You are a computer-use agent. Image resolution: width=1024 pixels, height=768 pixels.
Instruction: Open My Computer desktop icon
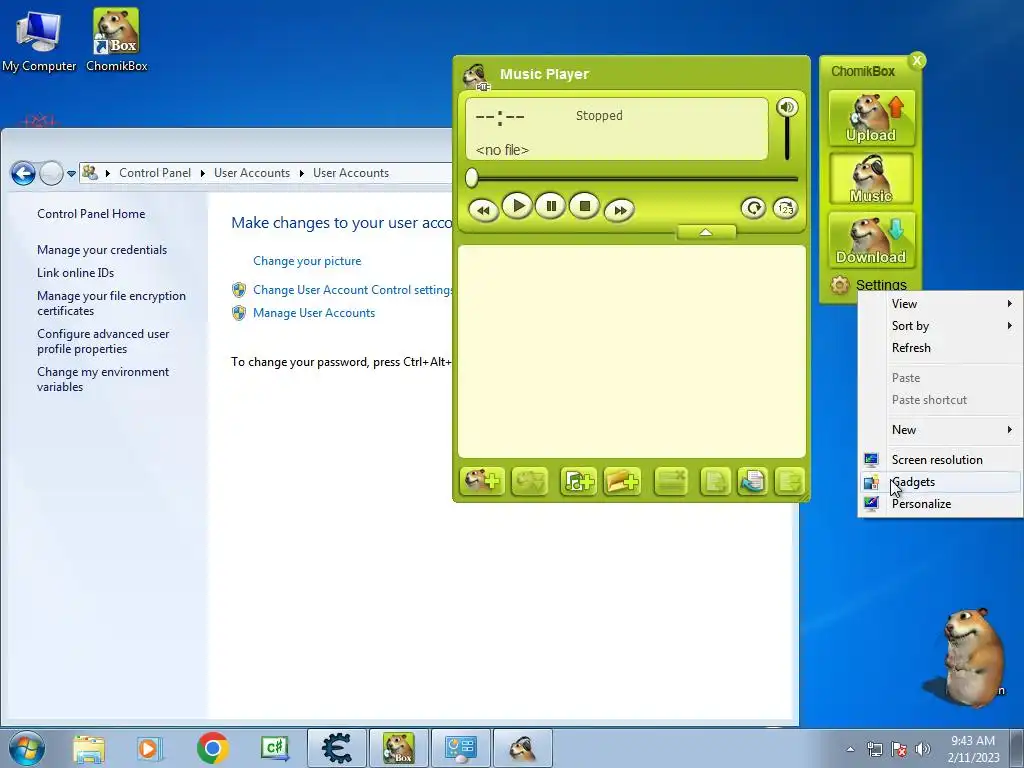click(x=39, y=41)
